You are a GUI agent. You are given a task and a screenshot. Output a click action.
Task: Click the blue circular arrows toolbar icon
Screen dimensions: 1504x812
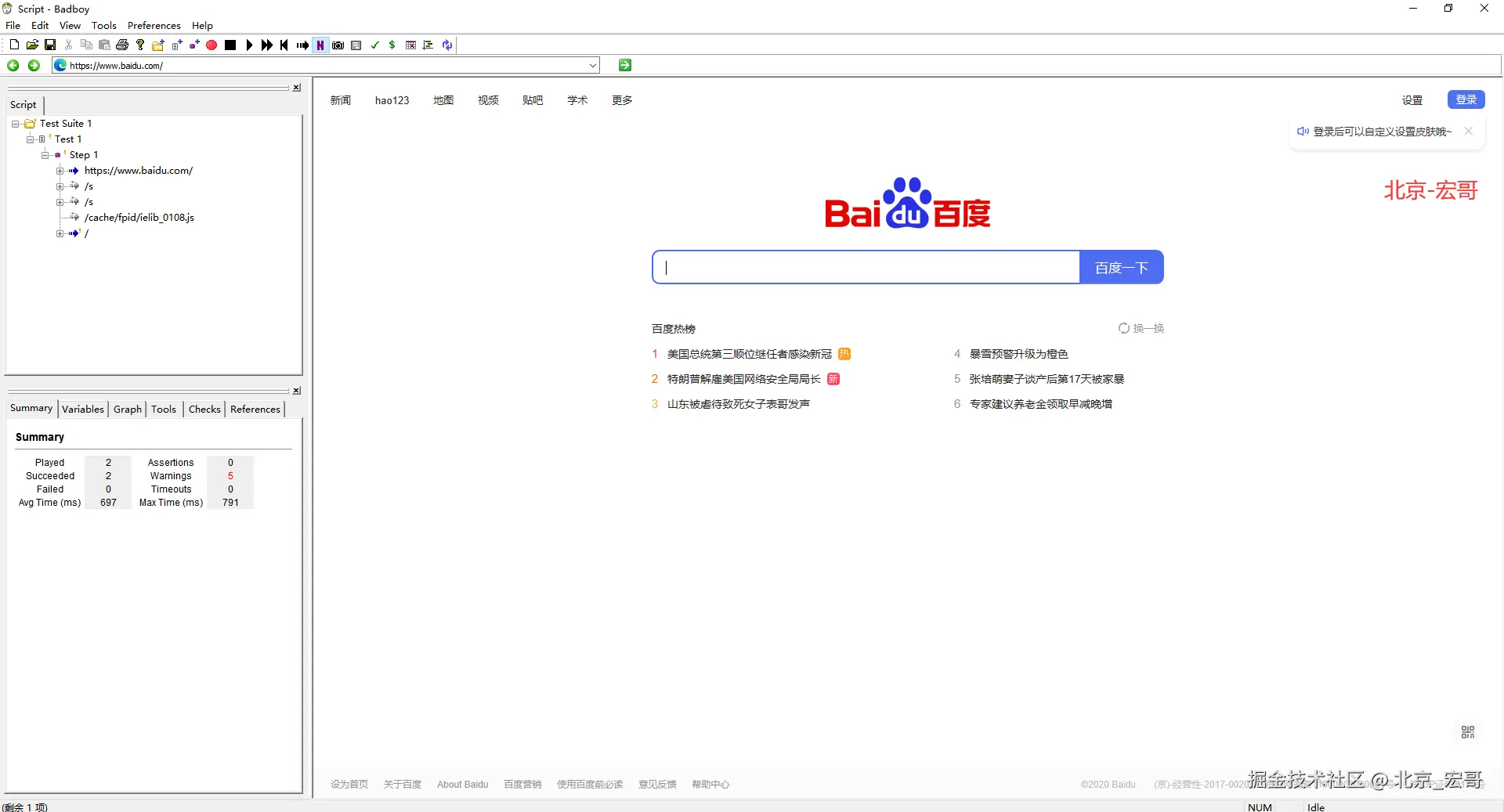coord(446,45)
